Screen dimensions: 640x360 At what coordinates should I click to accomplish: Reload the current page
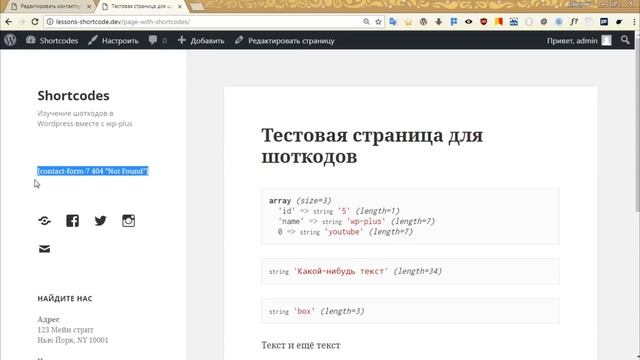click(x=35, y=22)
